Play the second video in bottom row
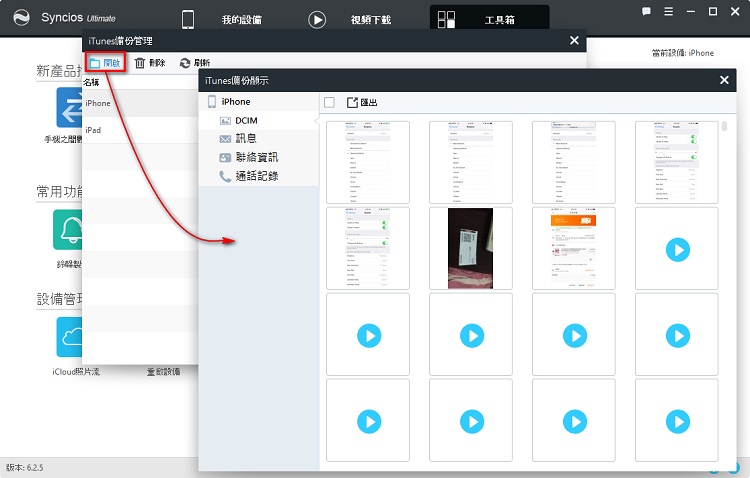This screenshot has width=750, height=478. point(472,422)
